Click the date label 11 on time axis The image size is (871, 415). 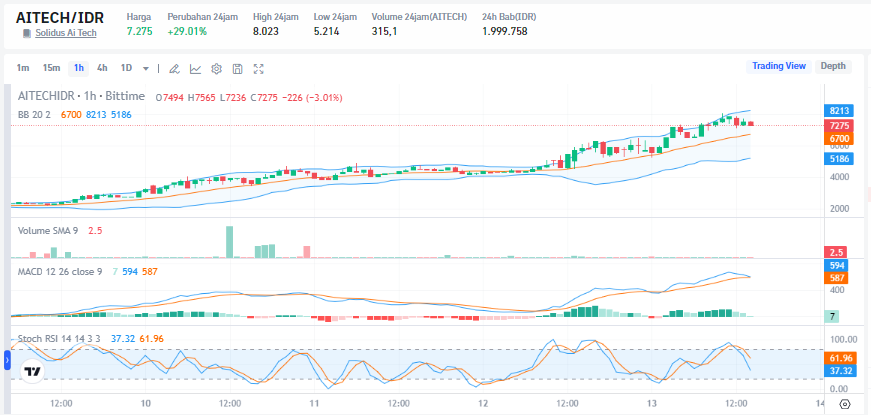click(315, 403)
